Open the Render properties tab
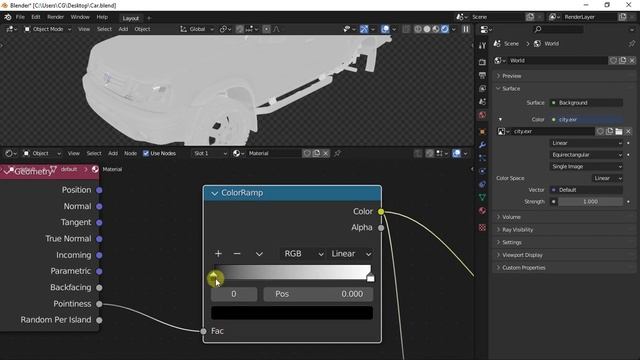This screenshot has width=640, height=360. [x=482, y=62]
